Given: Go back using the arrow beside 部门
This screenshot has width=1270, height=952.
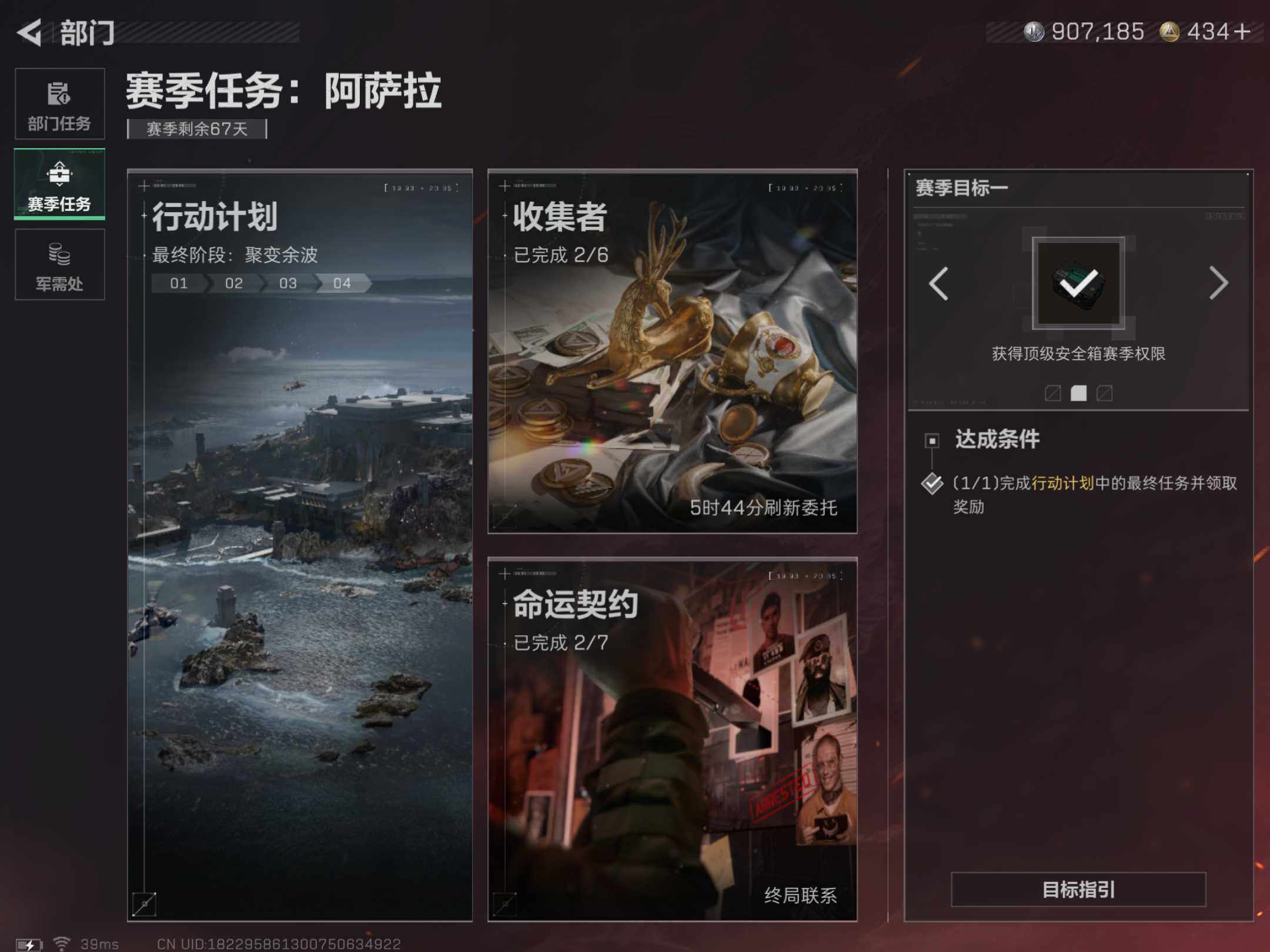Looking at the screenshot, I should point(29,32).
